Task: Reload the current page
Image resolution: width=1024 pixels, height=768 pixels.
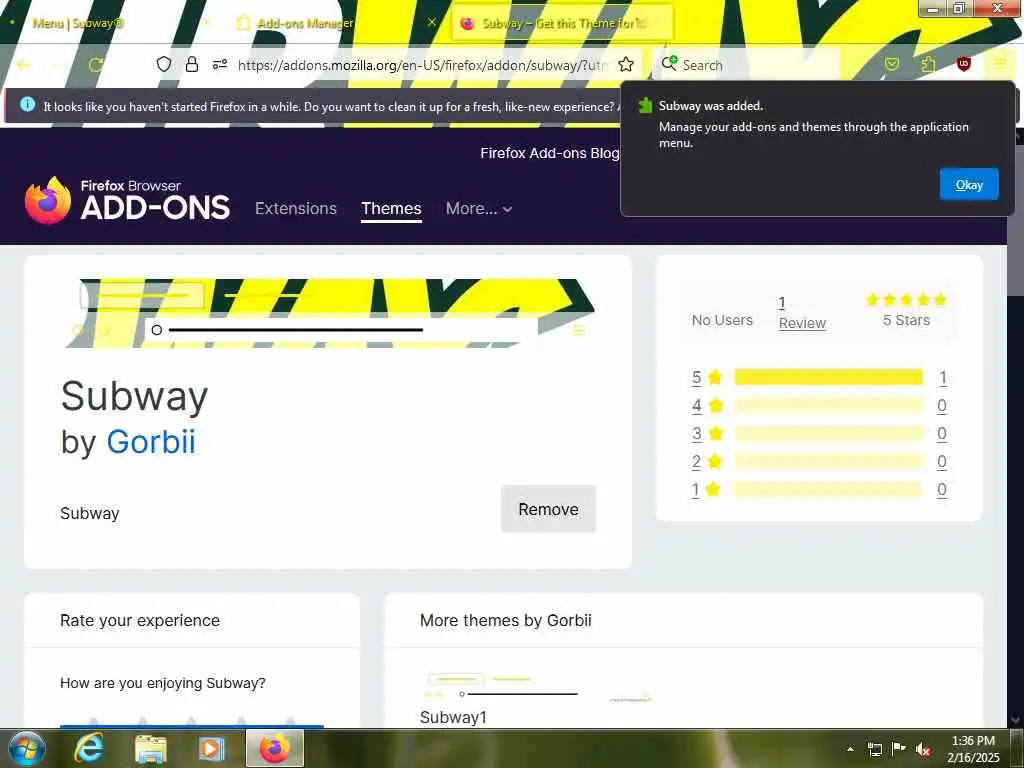Action: (97, 65)
